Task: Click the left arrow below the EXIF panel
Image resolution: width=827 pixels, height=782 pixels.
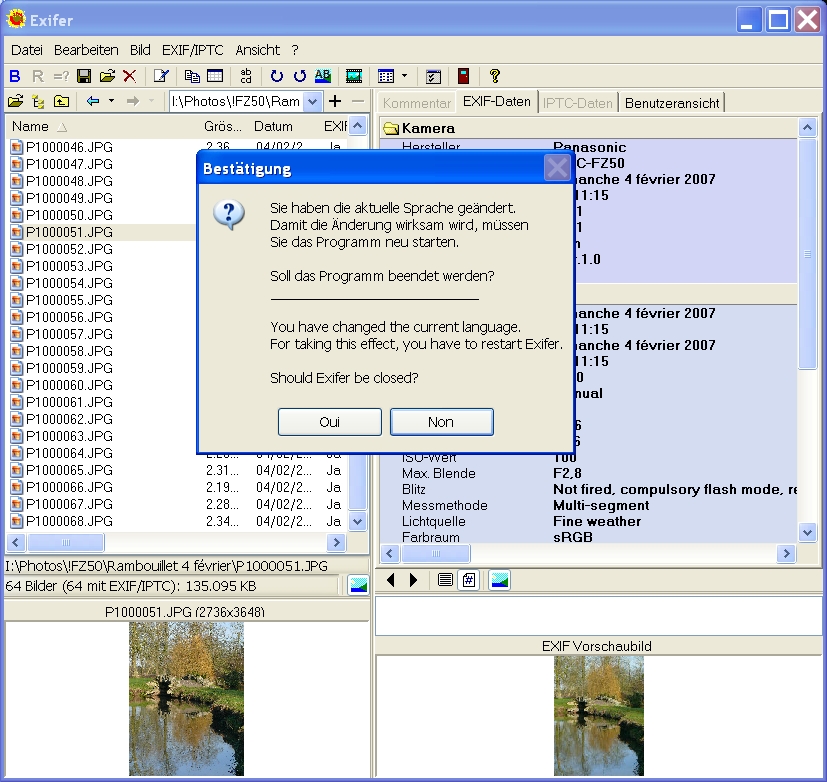Action: (x=391, y=580)
